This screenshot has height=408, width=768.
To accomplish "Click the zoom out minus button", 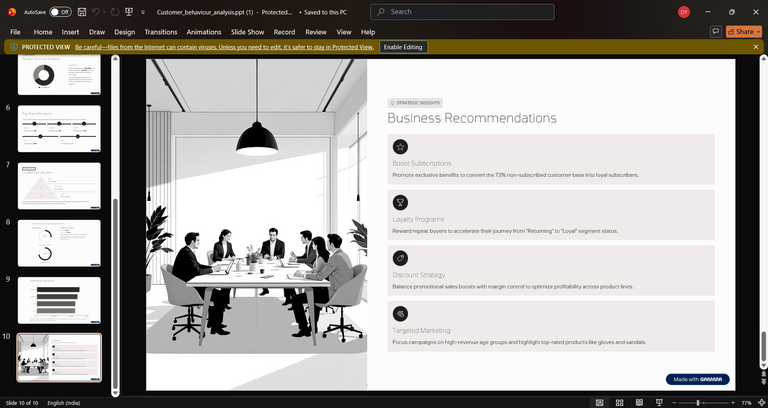I will [x=674, y=403].
